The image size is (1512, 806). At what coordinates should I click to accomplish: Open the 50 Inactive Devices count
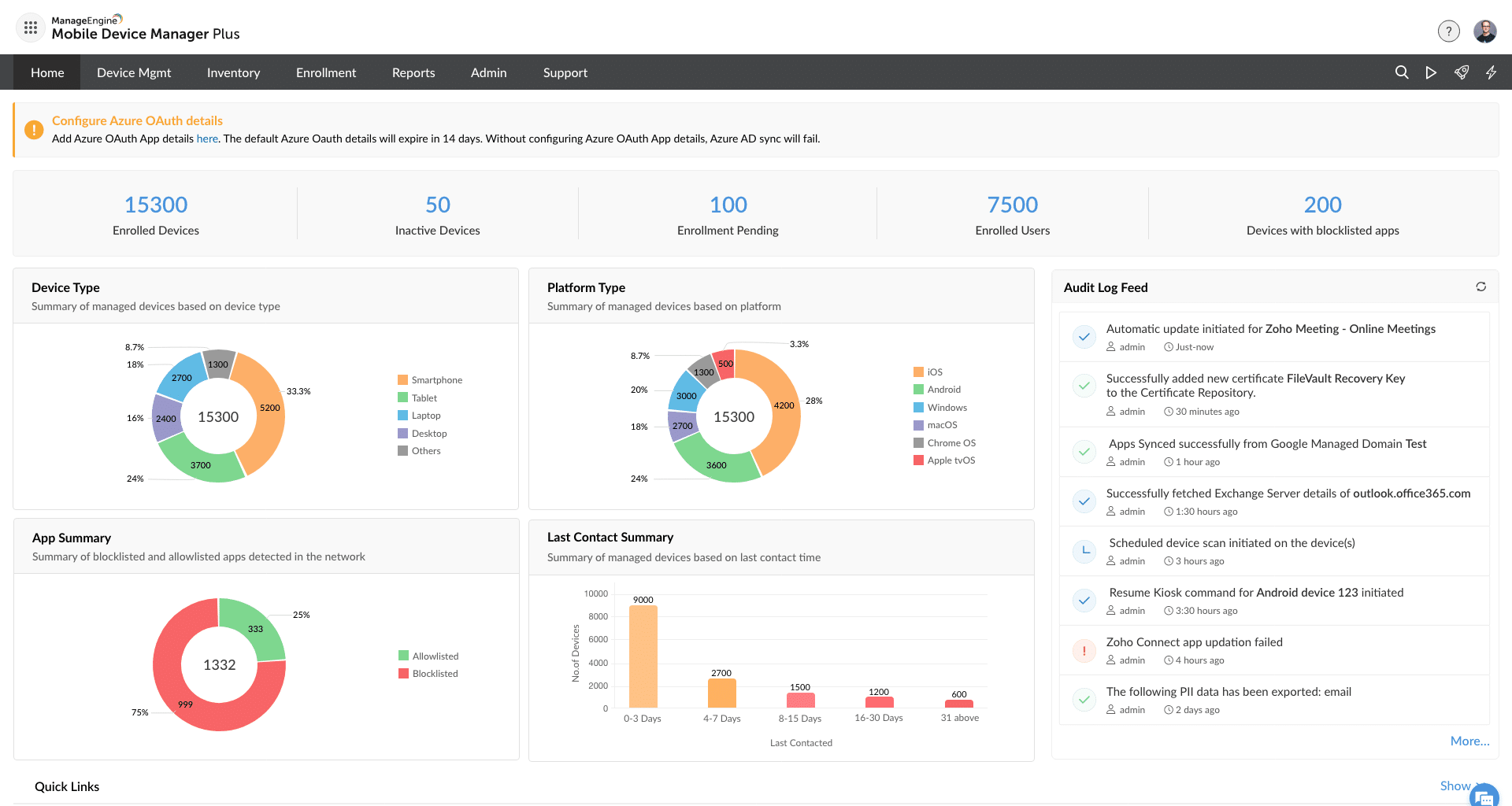pos(438,205)
